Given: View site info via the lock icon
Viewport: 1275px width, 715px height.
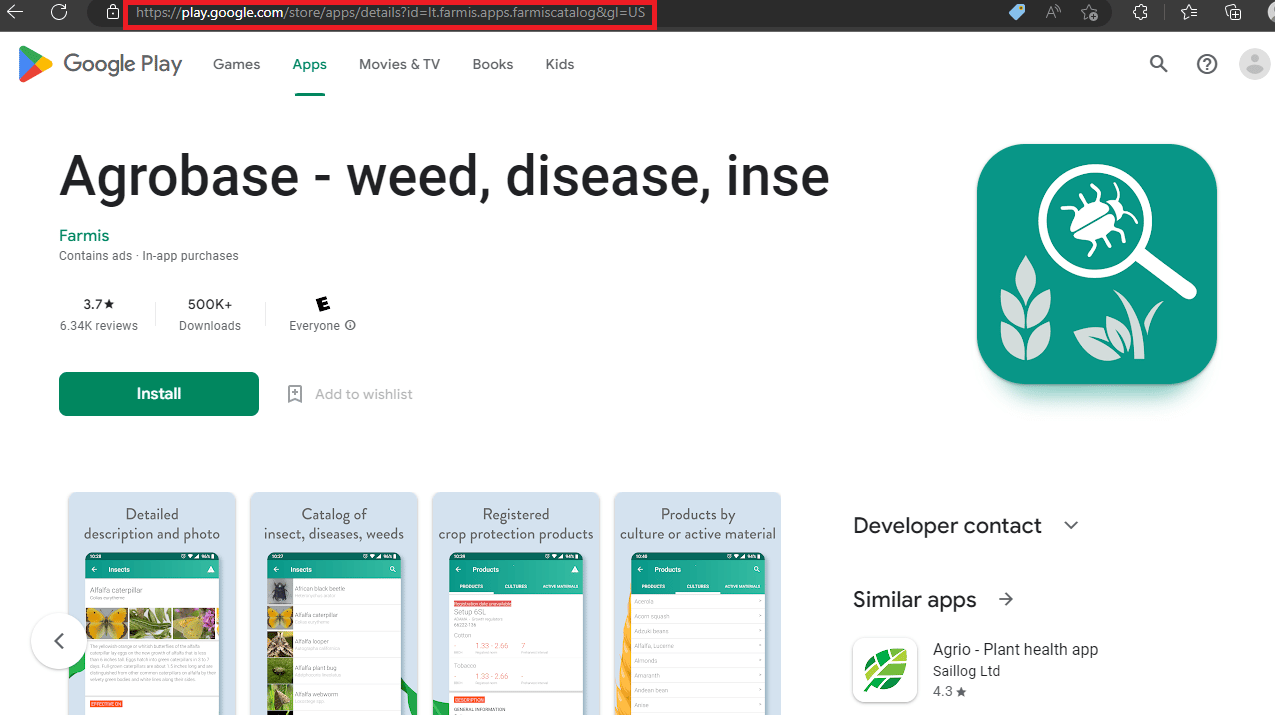Looking at the screenshot, I should coord(113,13).
